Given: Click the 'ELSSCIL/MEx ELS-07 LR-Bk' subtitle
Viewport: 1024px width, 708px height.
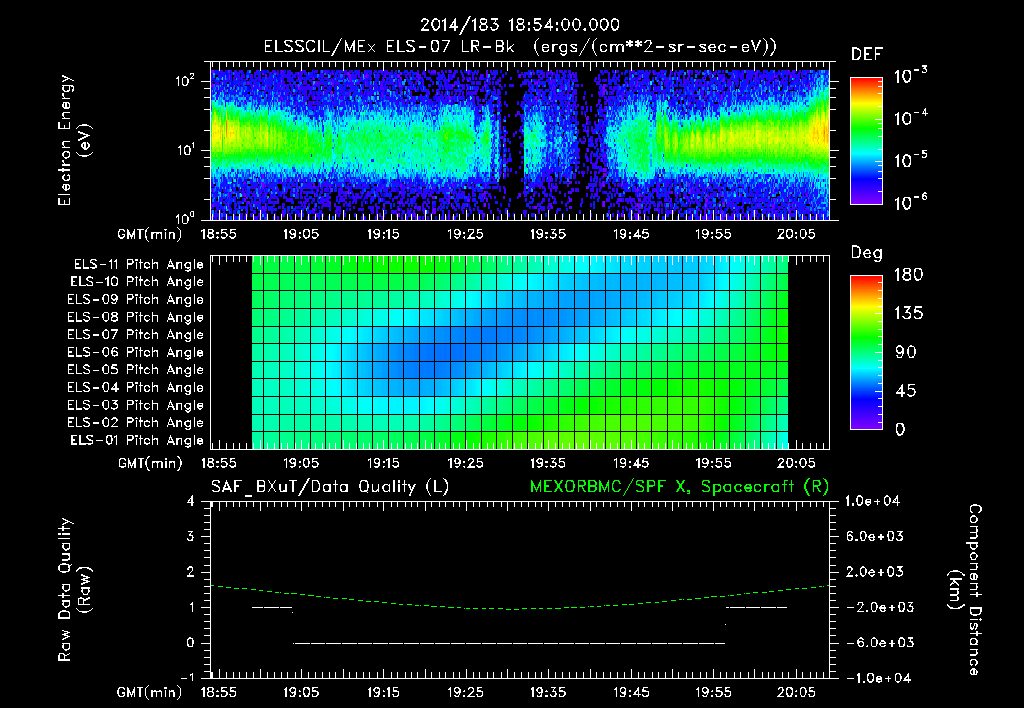Looking at the screenshot, I should pyautogui.click(x=389, y=47).
